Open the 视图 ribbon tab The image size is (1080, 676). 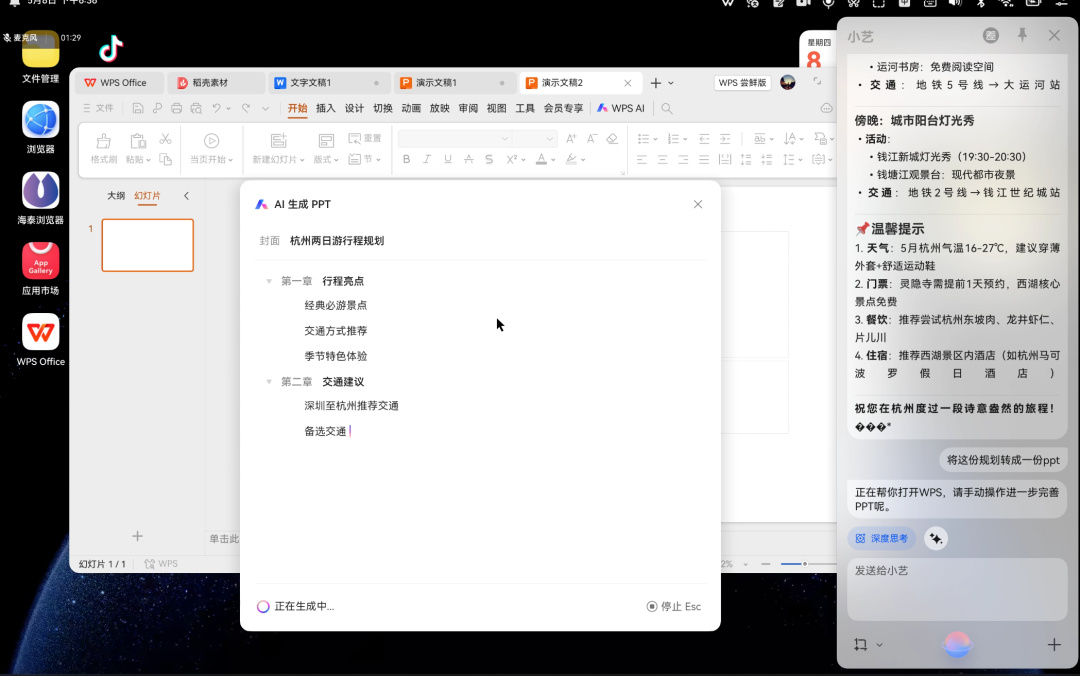pyautogui.click(x=497, y=108)
